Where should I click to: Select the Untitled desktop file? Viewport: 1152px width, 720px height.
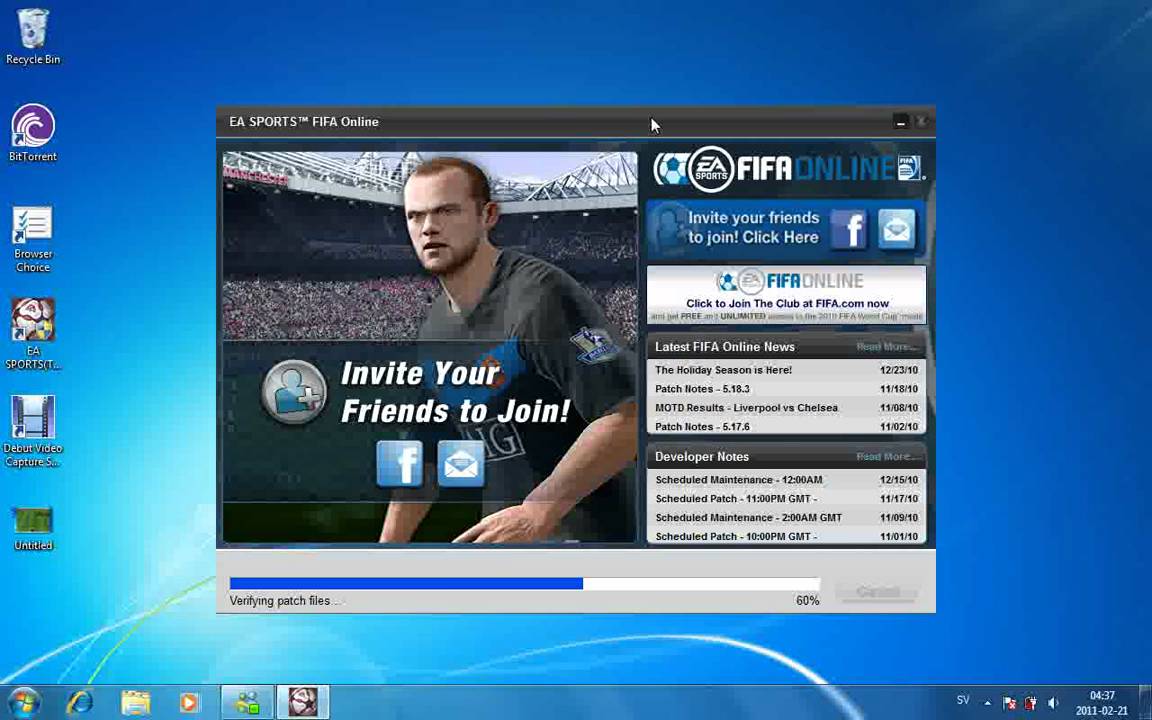(x=33, y=528)
